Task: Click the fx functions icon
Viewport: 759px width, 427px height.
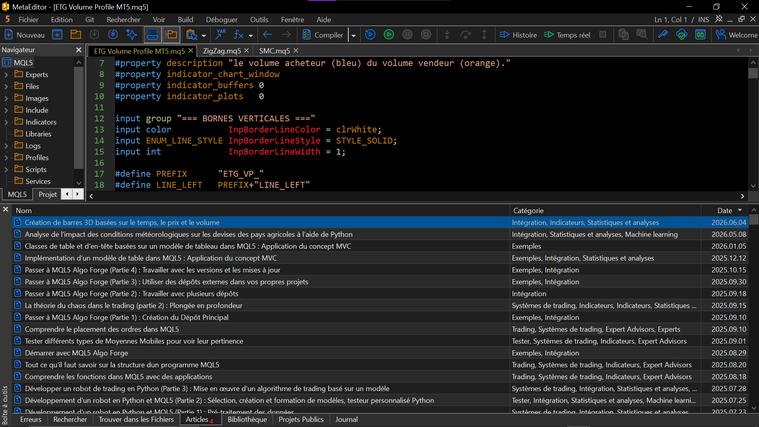Action: pyautogui.click(x=238, y=35)
